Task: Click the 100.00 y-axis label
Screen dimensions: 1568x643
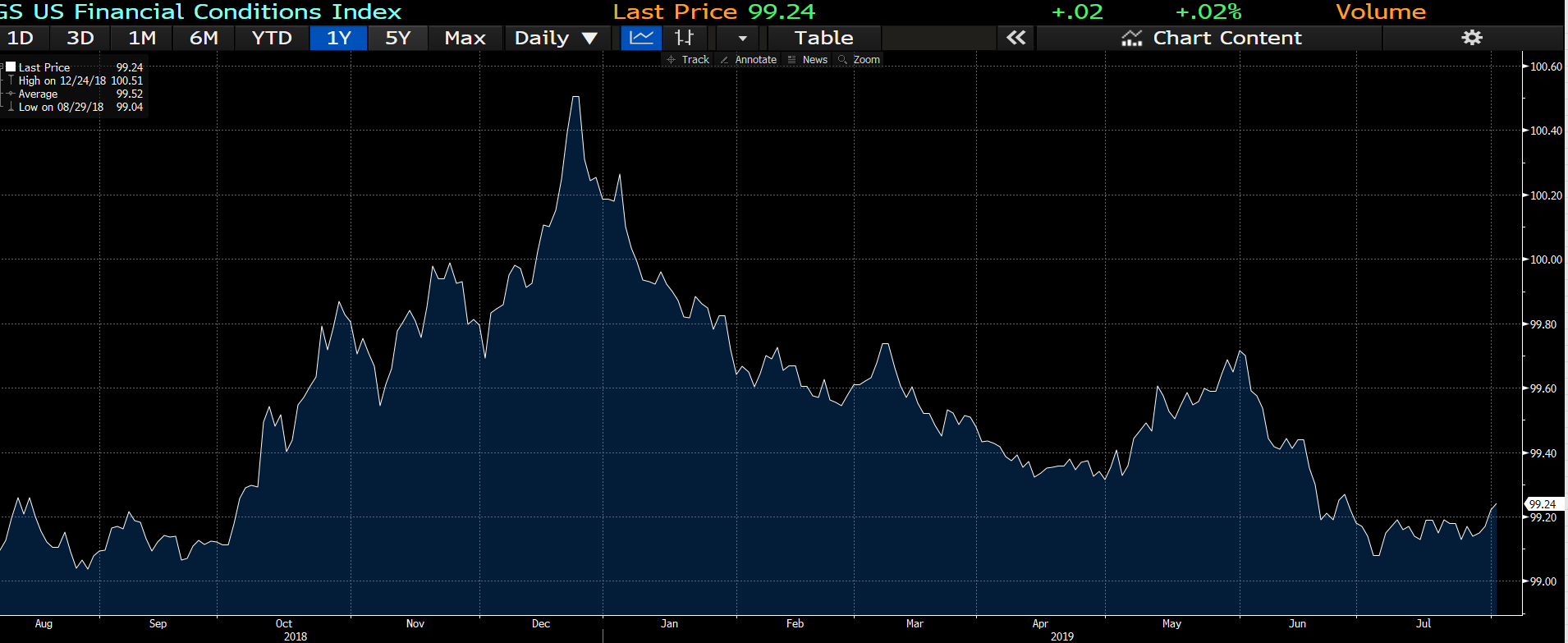Action: [1547, 259]
